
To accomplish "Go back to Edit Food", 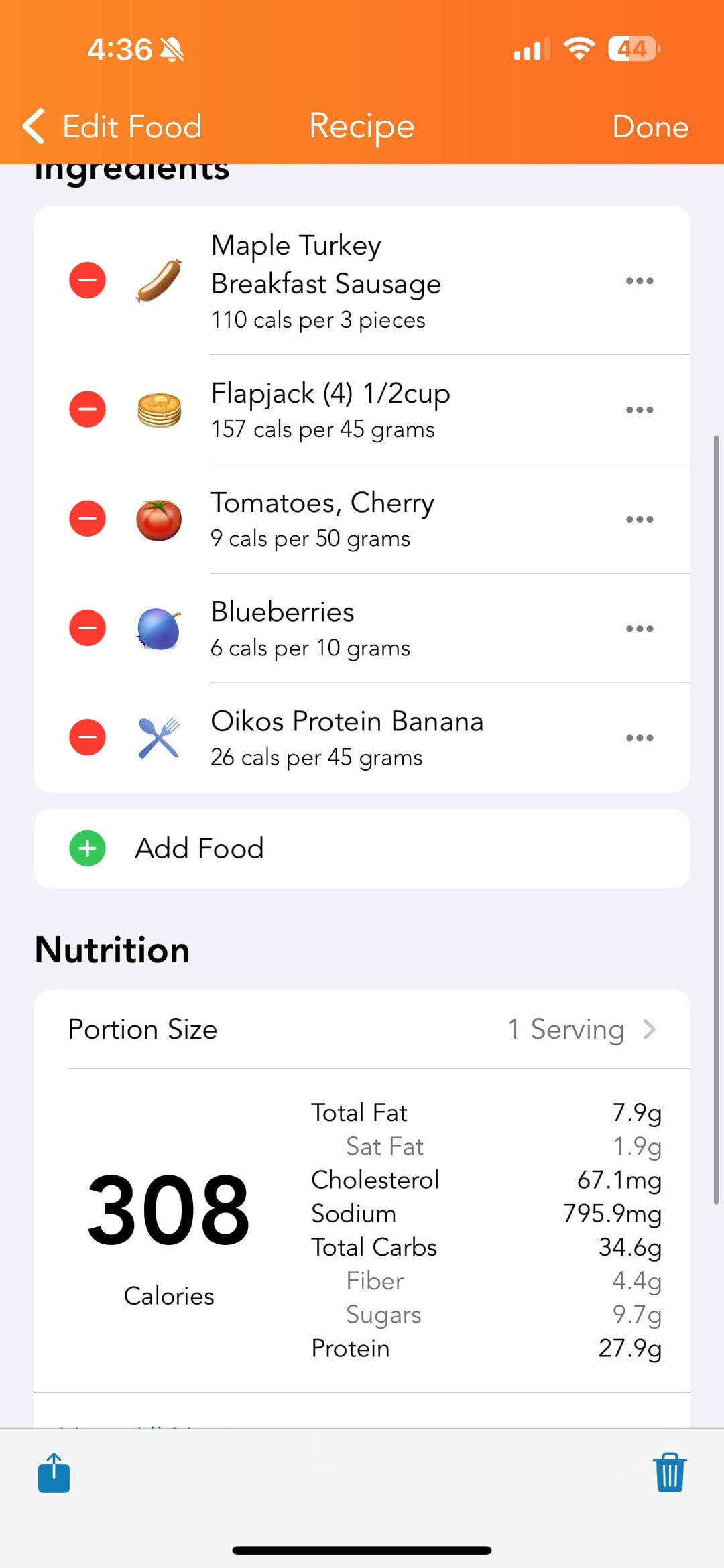I will coord(113,126).
